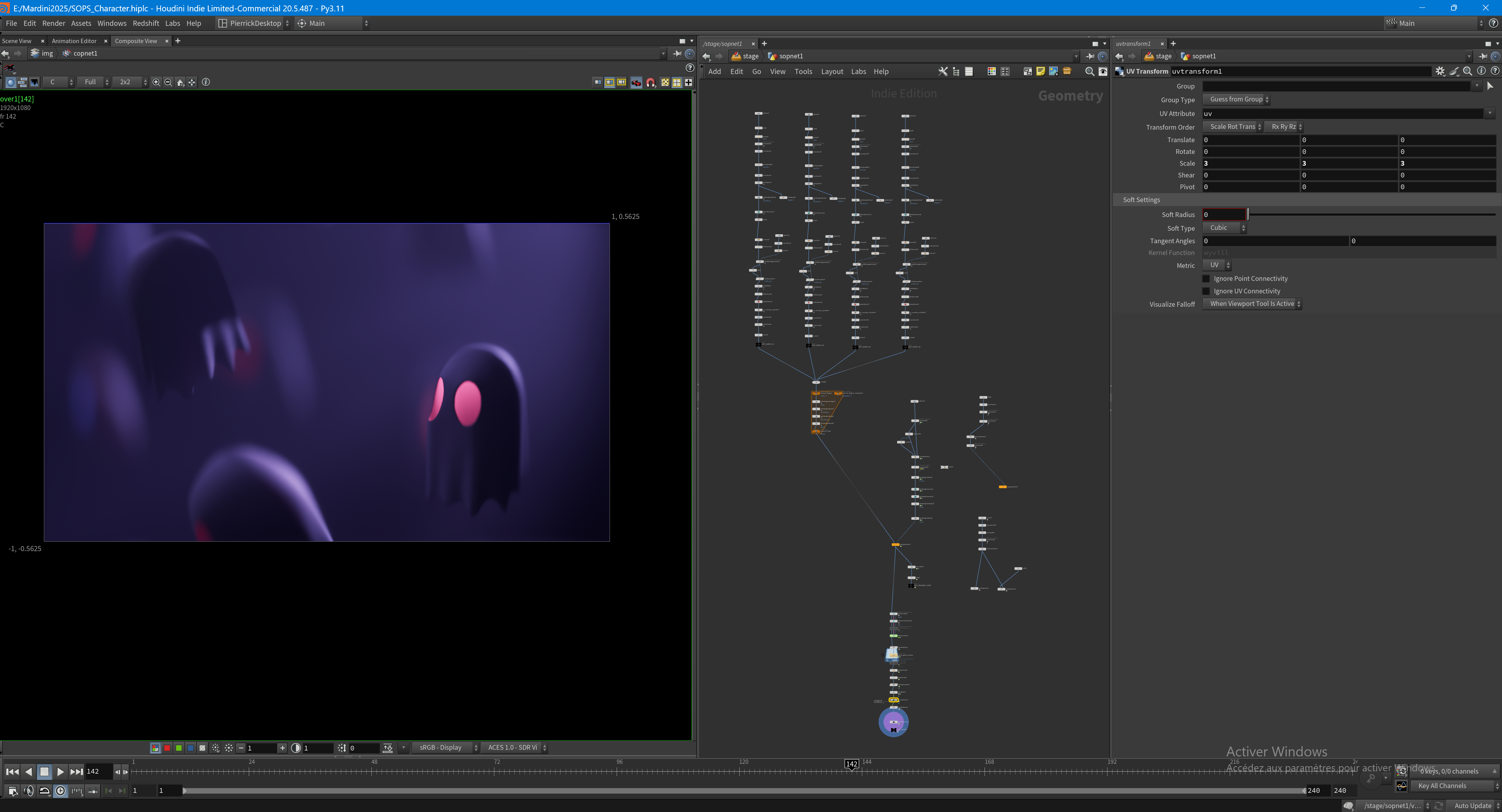Open Soft Type Cubic dropdown
1502x812 pixels.
click(1225, 228)
